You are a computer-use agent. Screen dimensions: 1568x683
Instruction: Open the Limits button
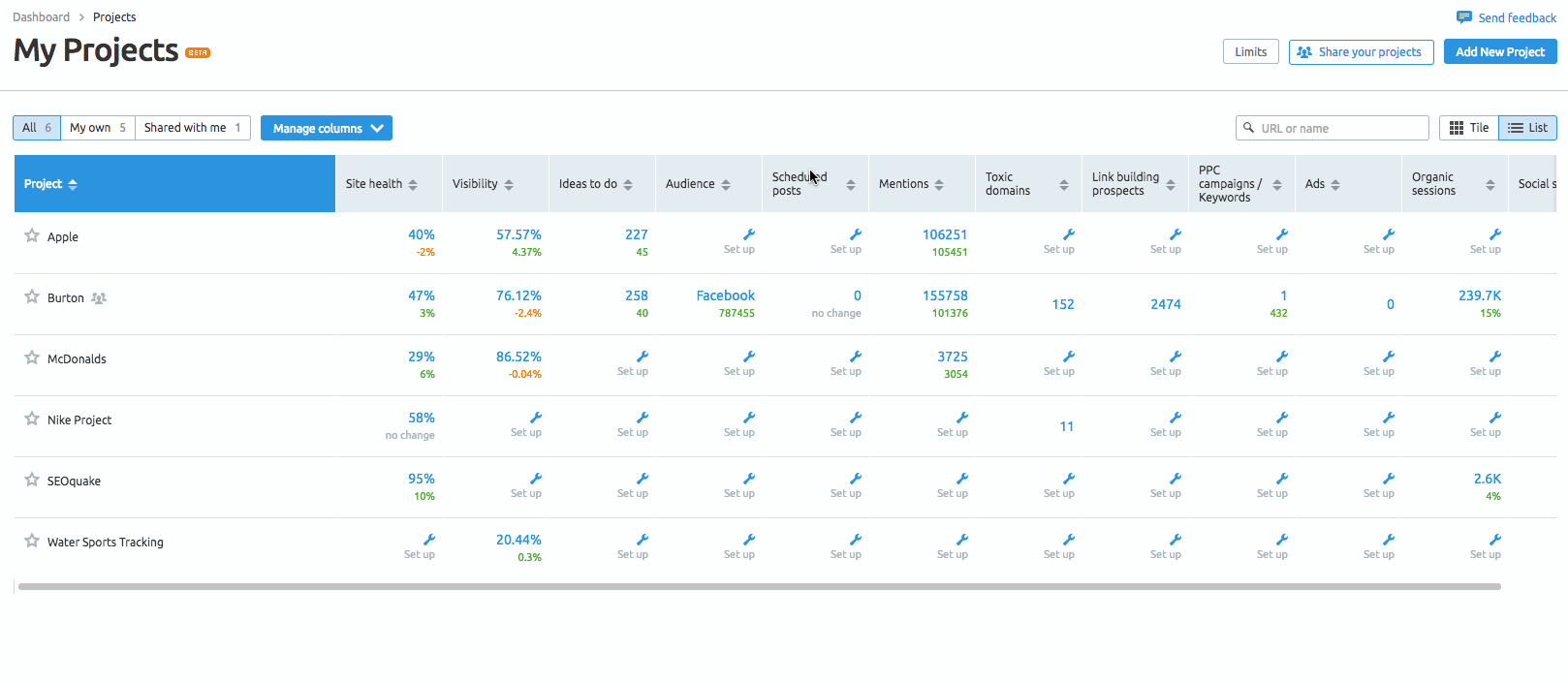click(1251, 51)
